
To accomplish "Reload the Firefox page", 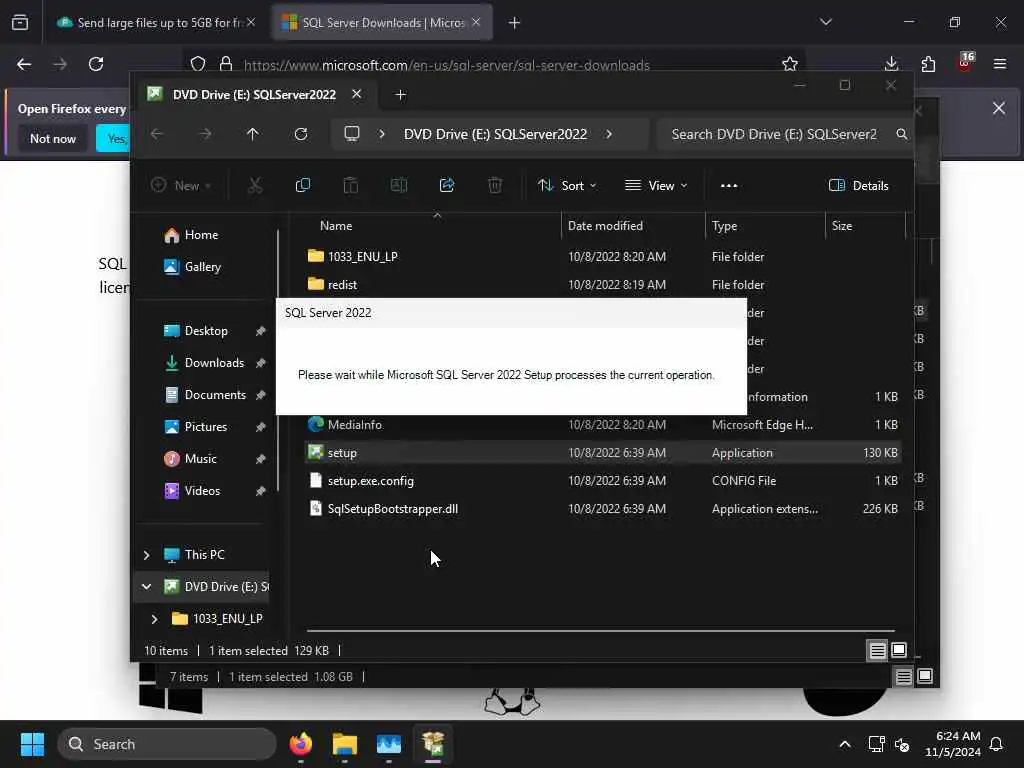I will click(x=96, y=64).
